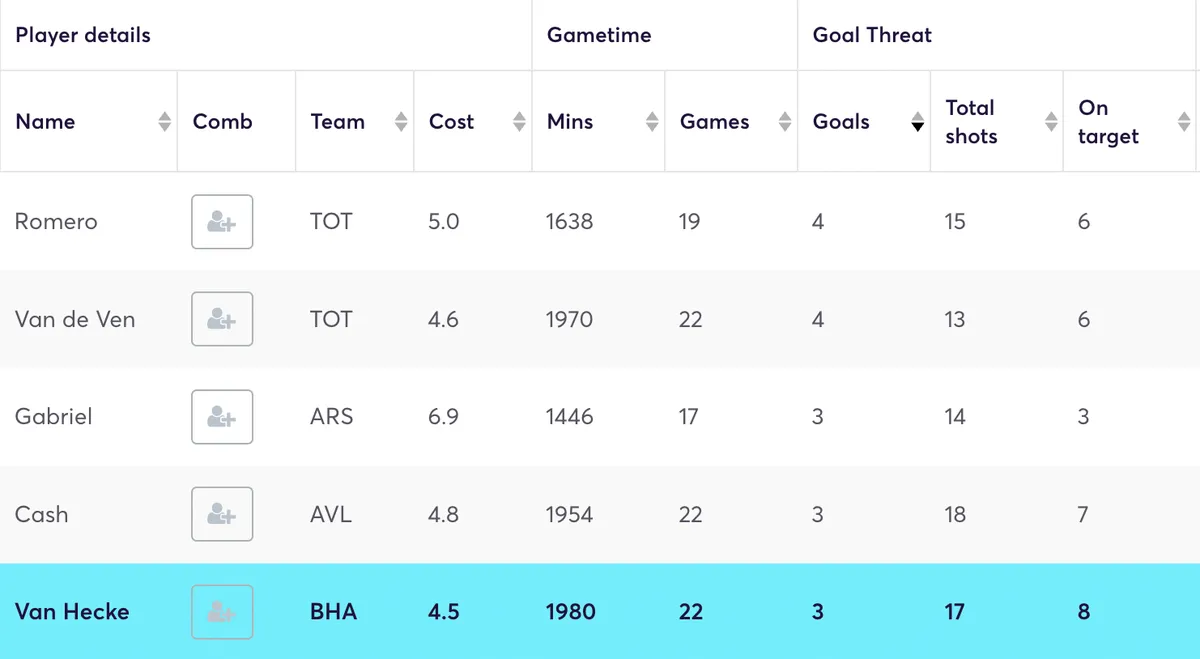Toggle sorting on the On target column

click(1184, 121)
